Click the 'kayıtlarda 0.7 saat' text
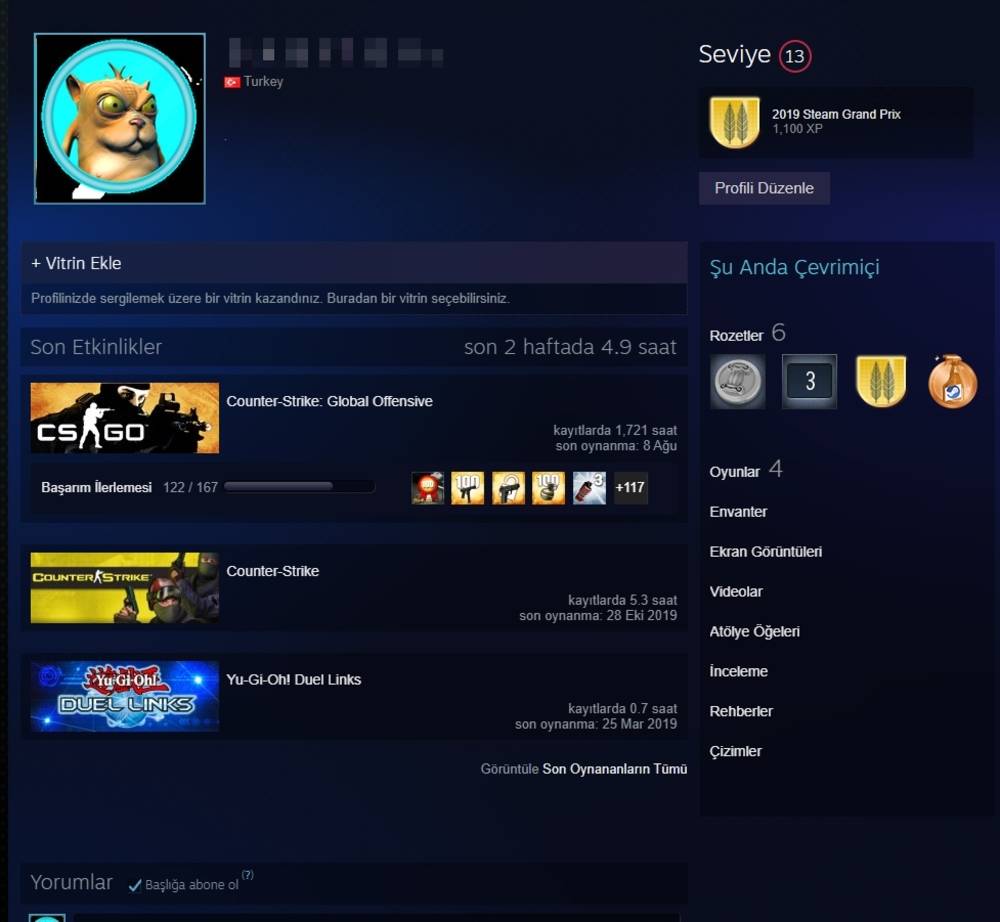This screenshot has width=1000, height=922. 622,708
